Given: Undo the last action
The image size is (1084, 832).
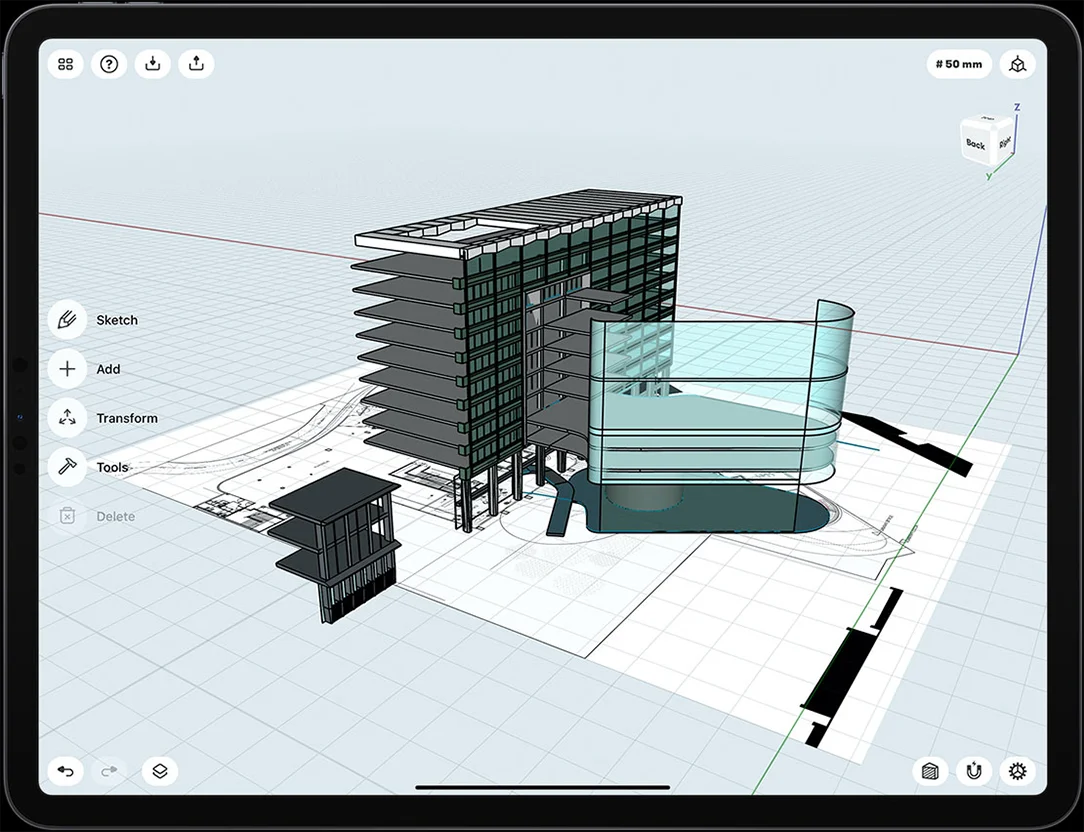Looking at the screenshot, I should pos(66,771).
